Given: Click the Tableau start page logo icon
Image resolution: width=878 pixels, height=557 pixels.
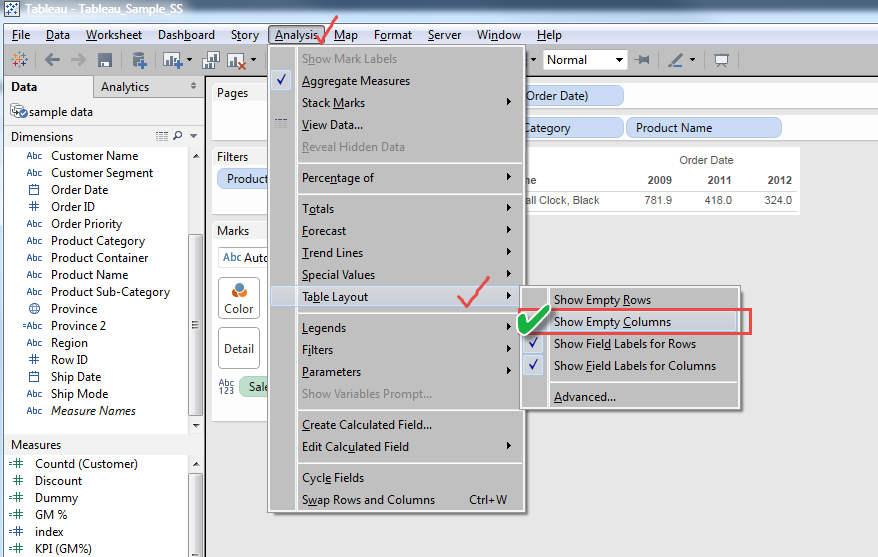Looking at the screenshot, I should point(19,60).
